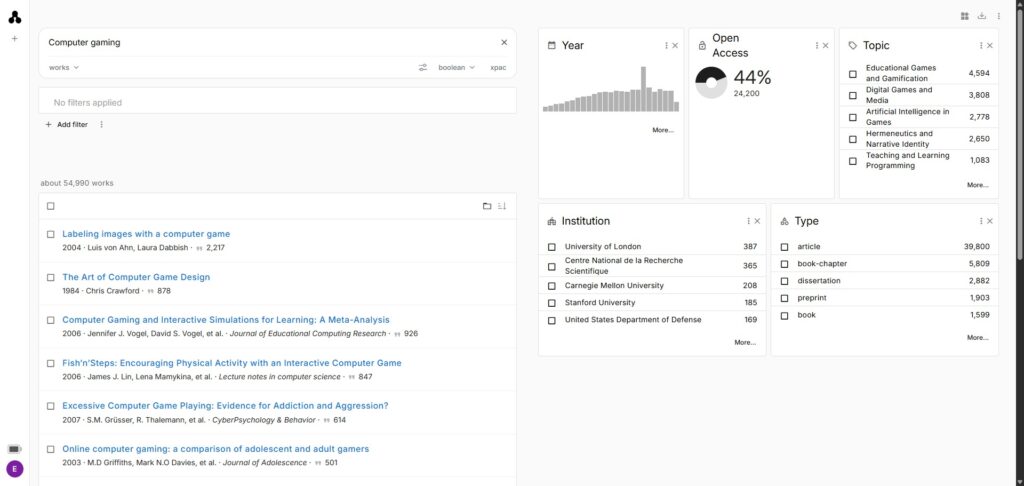Click the user avatar E icon
The image size is (1024, 486).
14,468
